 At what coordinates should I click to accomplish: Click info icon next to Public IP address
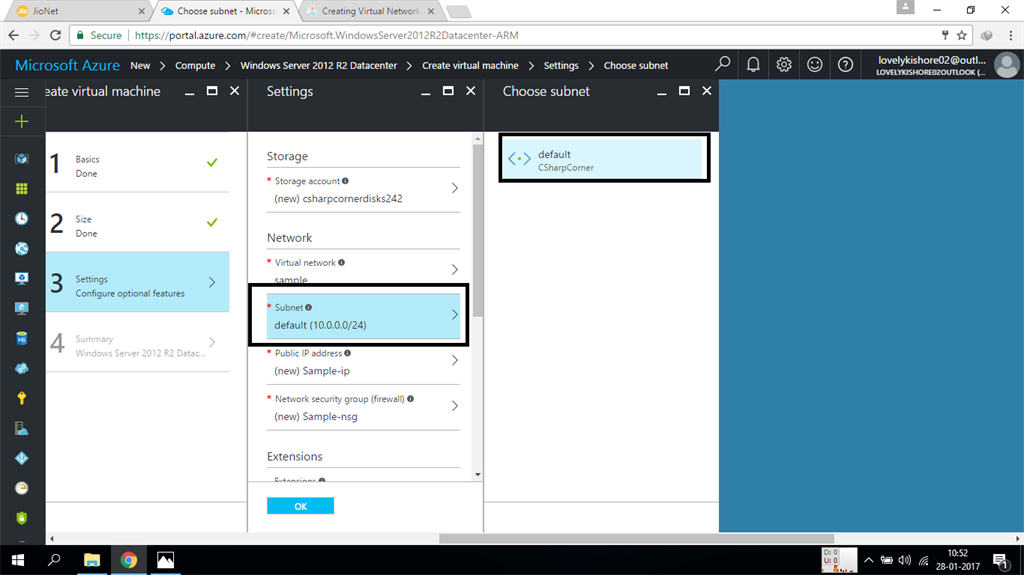347,353
